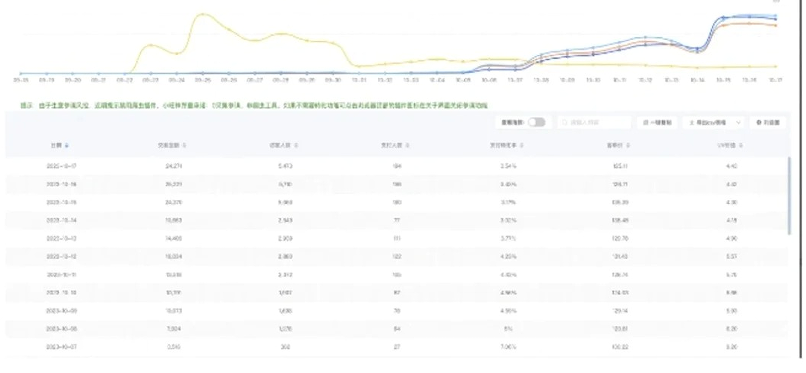Screen dimensions: 806x373
Task: Focus the search input above the table
Action: [x=594, y=123]
